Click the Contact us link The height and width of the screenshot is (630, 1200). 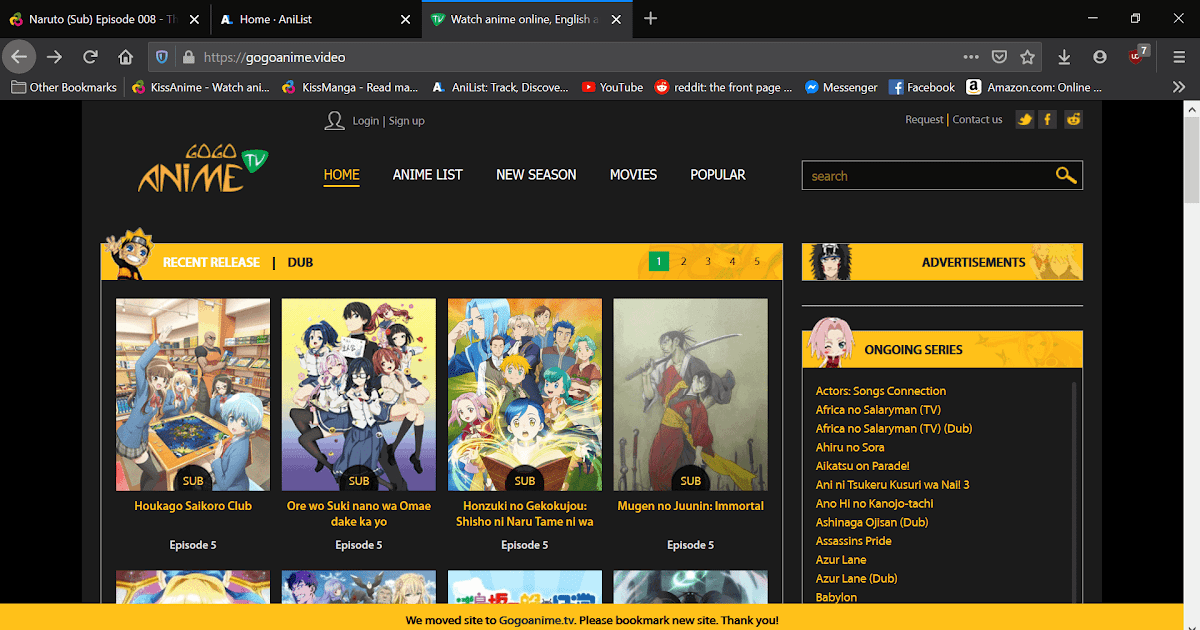coord(977,119)
